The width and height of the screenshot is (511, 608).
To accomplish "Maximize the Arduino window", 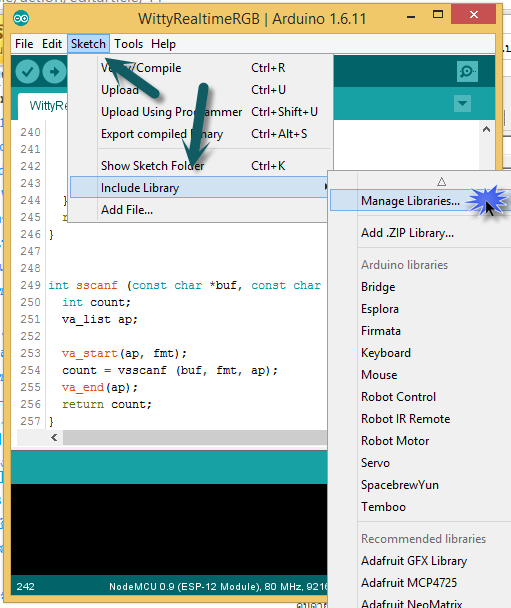I will [x=438, y=15].
